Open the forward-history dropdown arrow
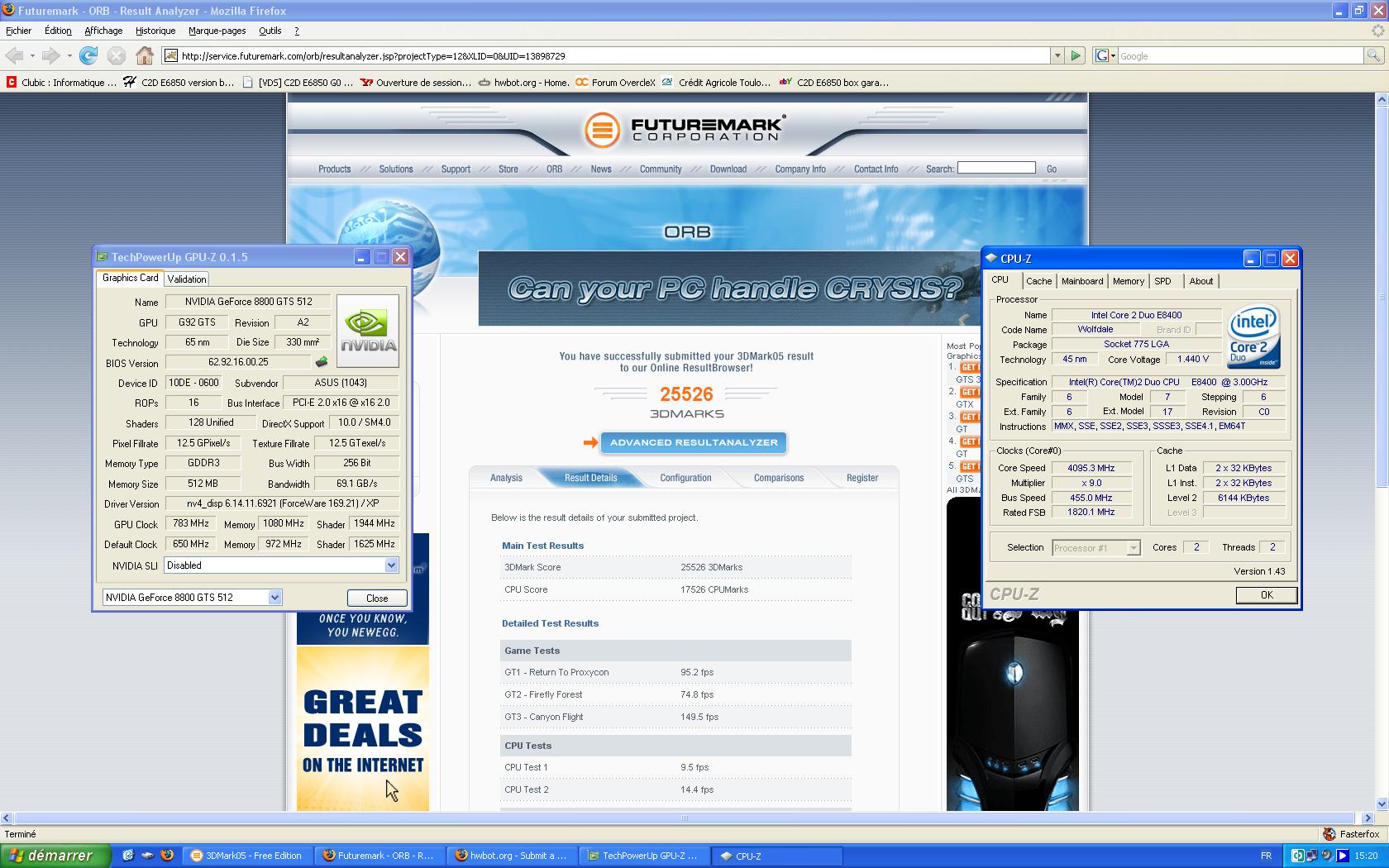 (x=69, y=55)
